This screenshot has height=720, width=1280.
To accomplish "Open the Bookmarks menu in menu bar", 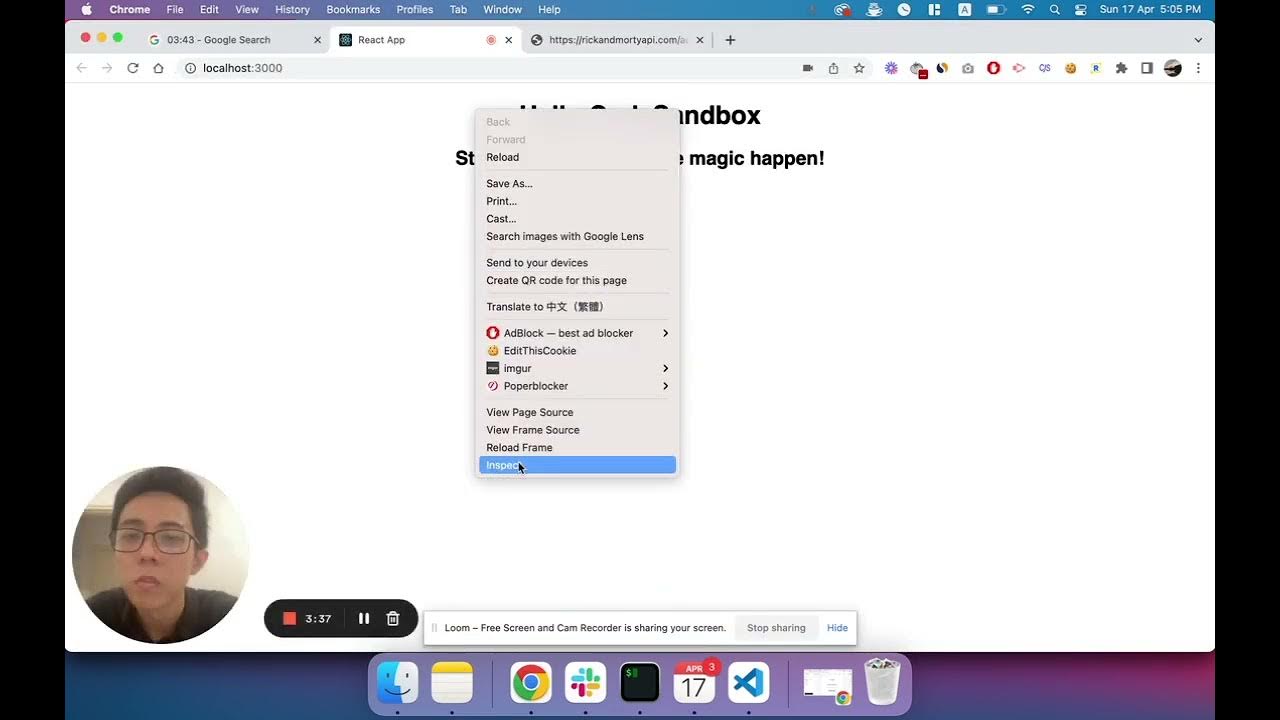I will (353, 9).
